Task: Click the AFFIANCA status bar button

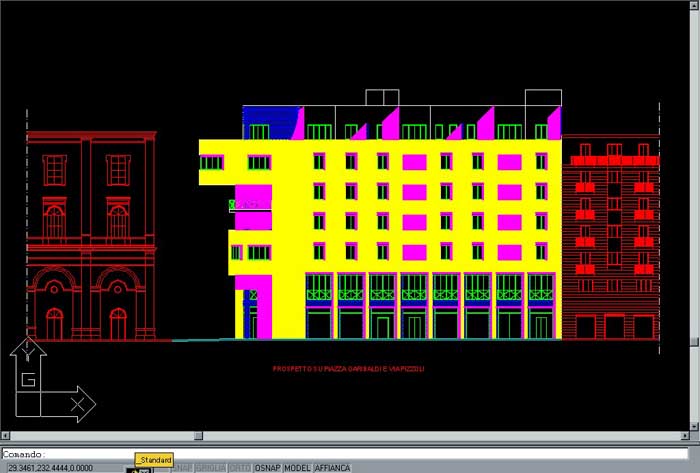Action: (332, 468)
